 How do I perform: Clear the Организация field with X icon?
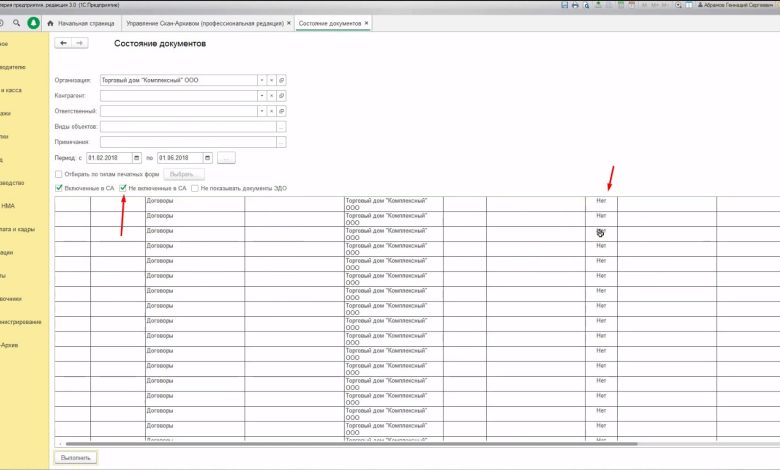tap(272, 80)
